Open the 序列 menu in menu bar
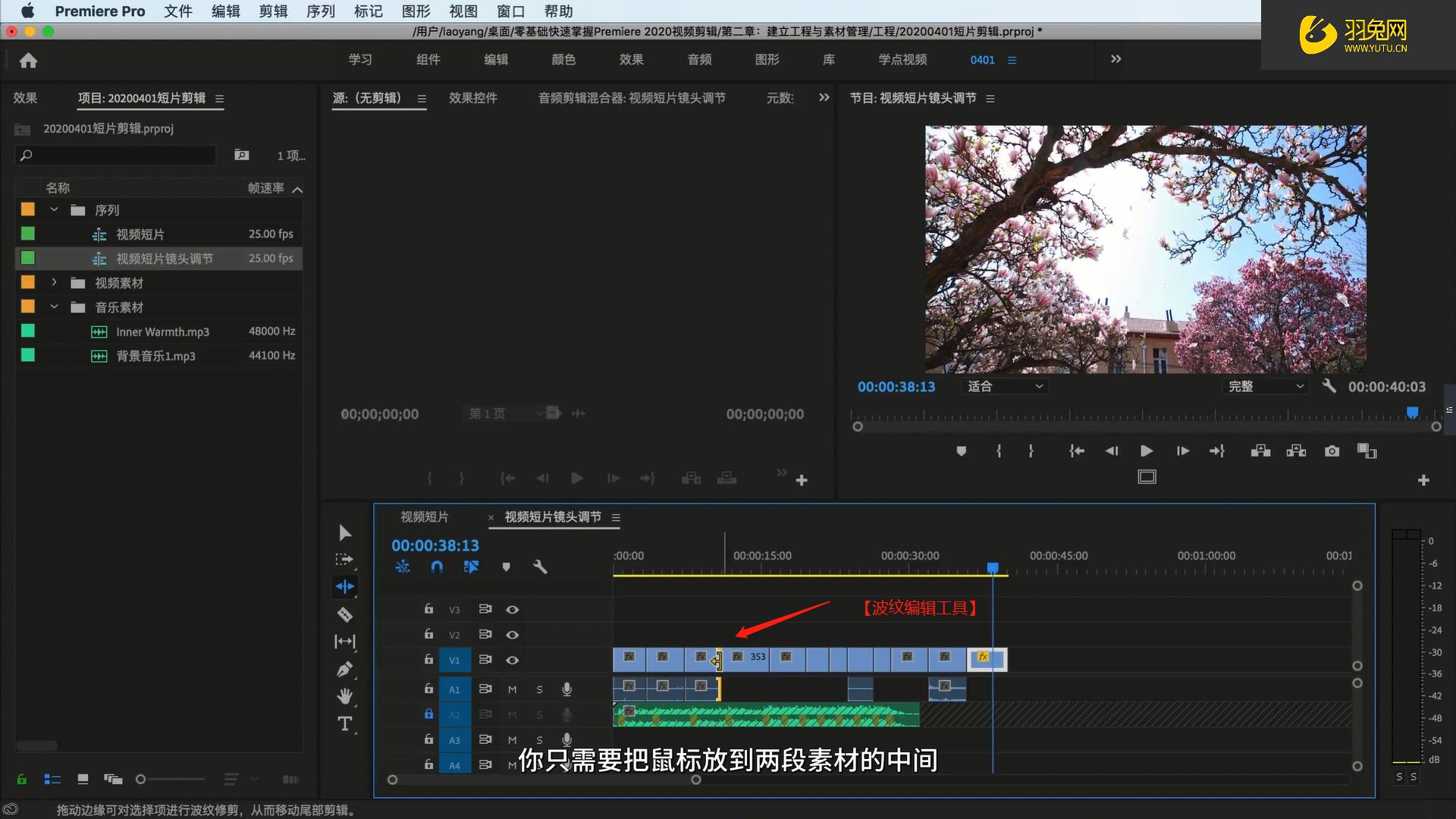Image resolution: width=1456 pixels, height=819 pixels. click(x=321, y=11)
